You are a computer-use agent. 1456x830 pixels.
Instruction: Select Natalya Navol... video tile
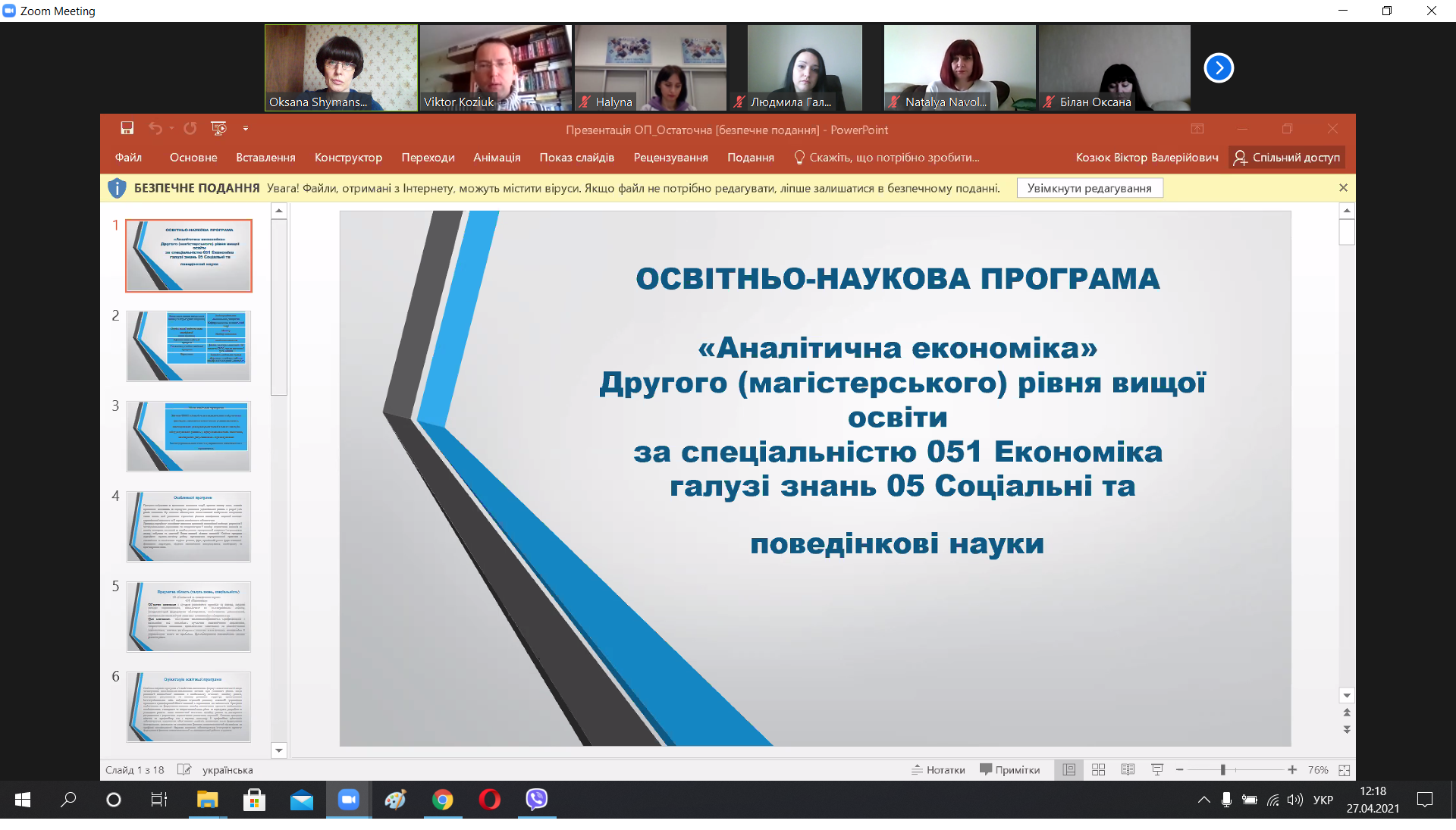coord(960,67)
